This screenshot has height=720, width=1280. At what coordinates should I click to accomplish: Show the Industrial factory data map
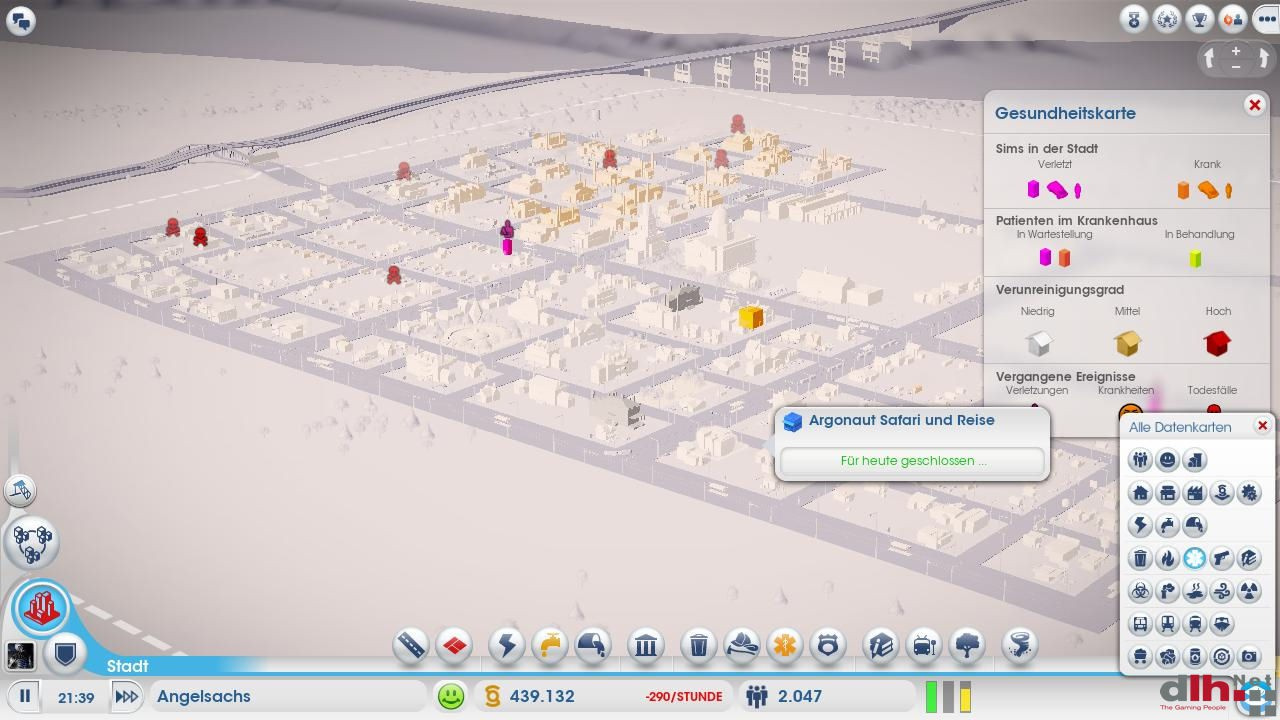(x=1195, y=493)
